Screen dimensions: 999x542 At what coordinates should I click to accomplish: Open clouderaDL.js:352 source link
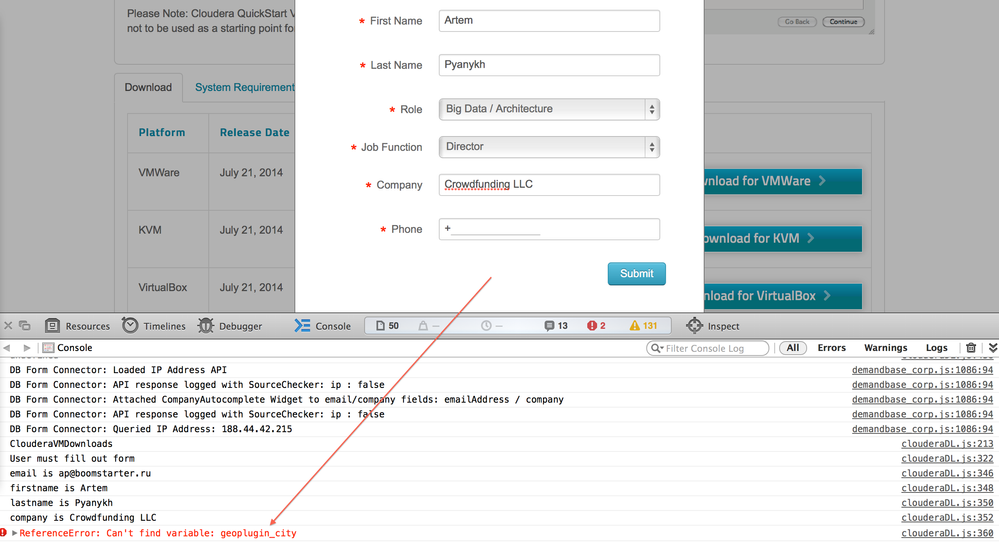947,518
